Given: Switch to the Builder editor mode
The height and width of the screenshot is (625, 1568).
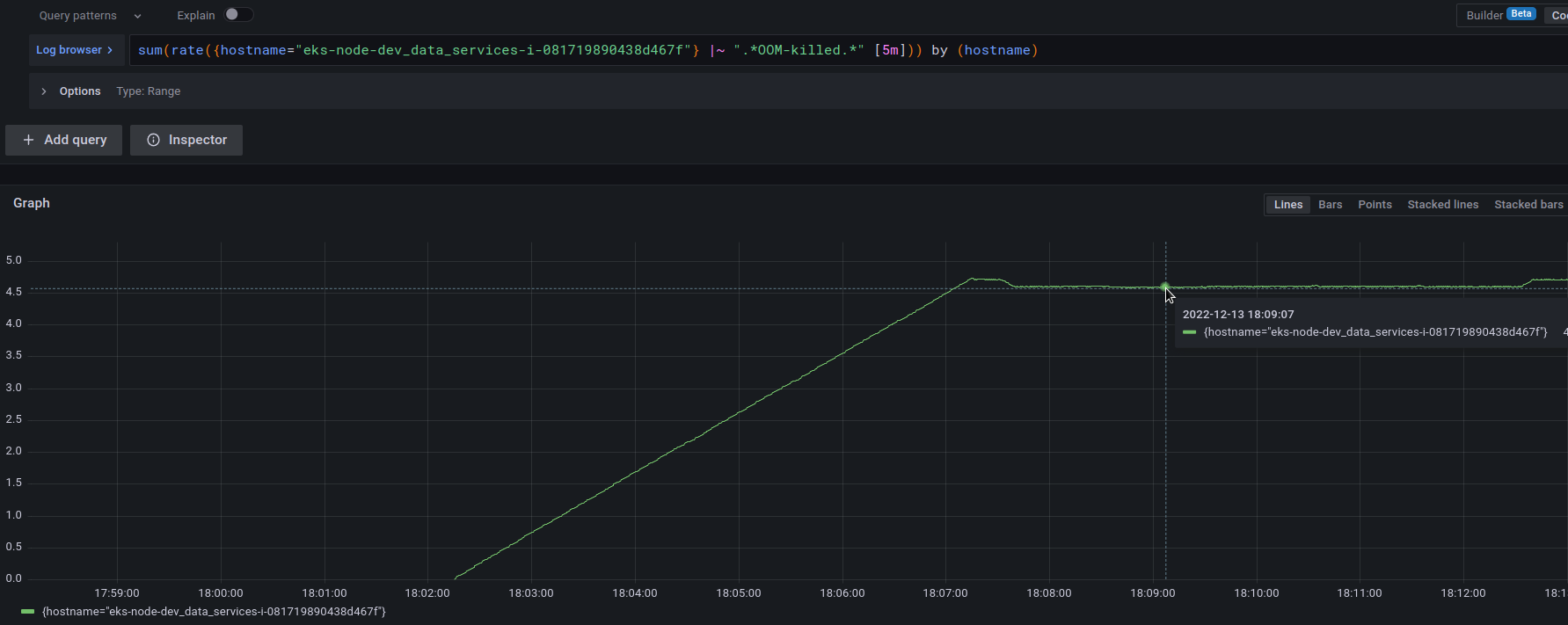Looking at the screenshot, I should point(1484,15).
